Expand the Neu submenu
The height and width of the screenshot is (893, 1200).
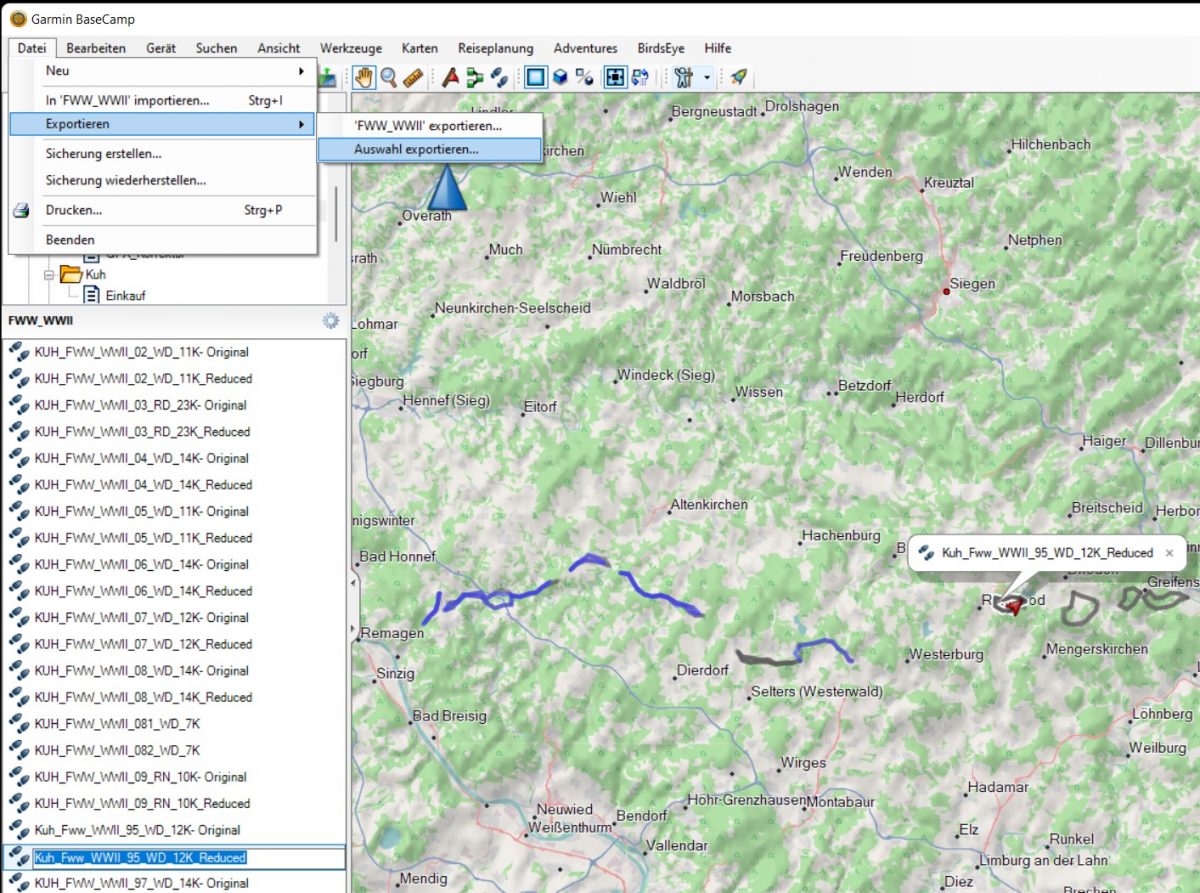[x=170, y=71]
